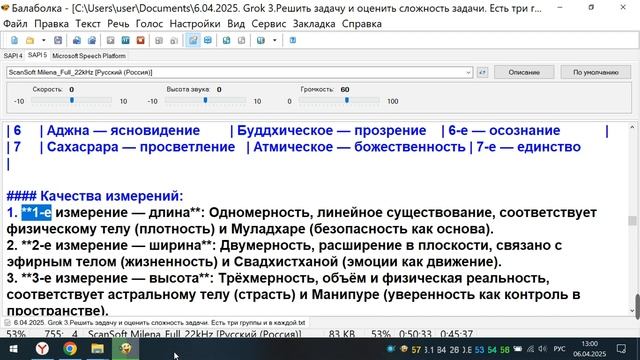Adjust the Скорость speed slider
Image resolution: width=640 pixels, height=360 pixels.
click(x=72, y=100)
